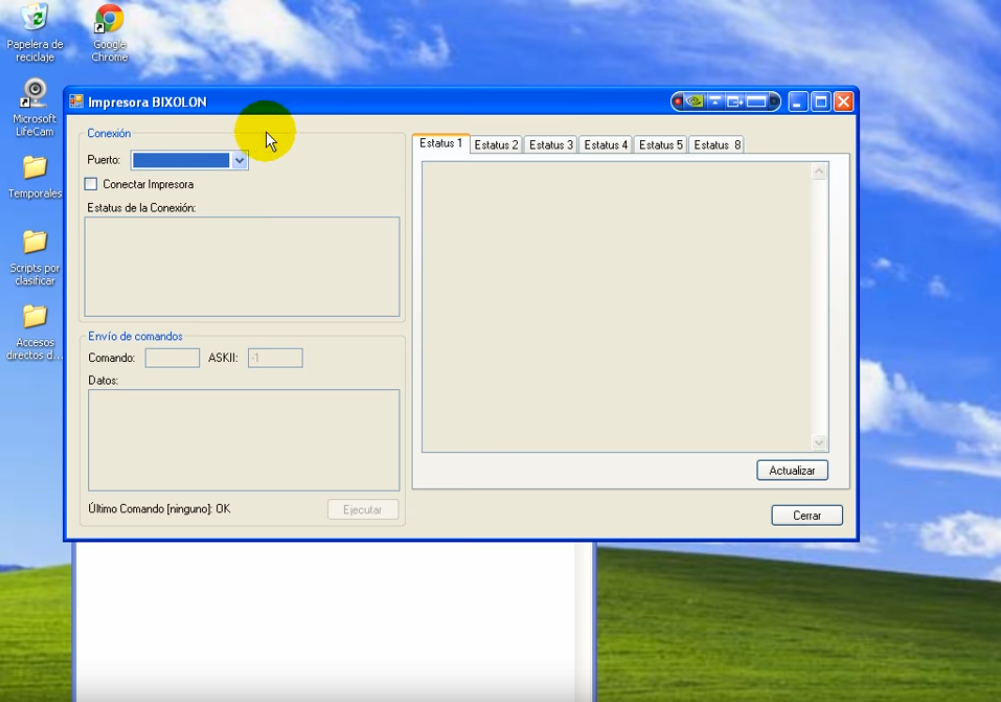Viewport: 1001px width, 702px height.
Task: Click the Envío de comandos group label
Action: (135, 336)
